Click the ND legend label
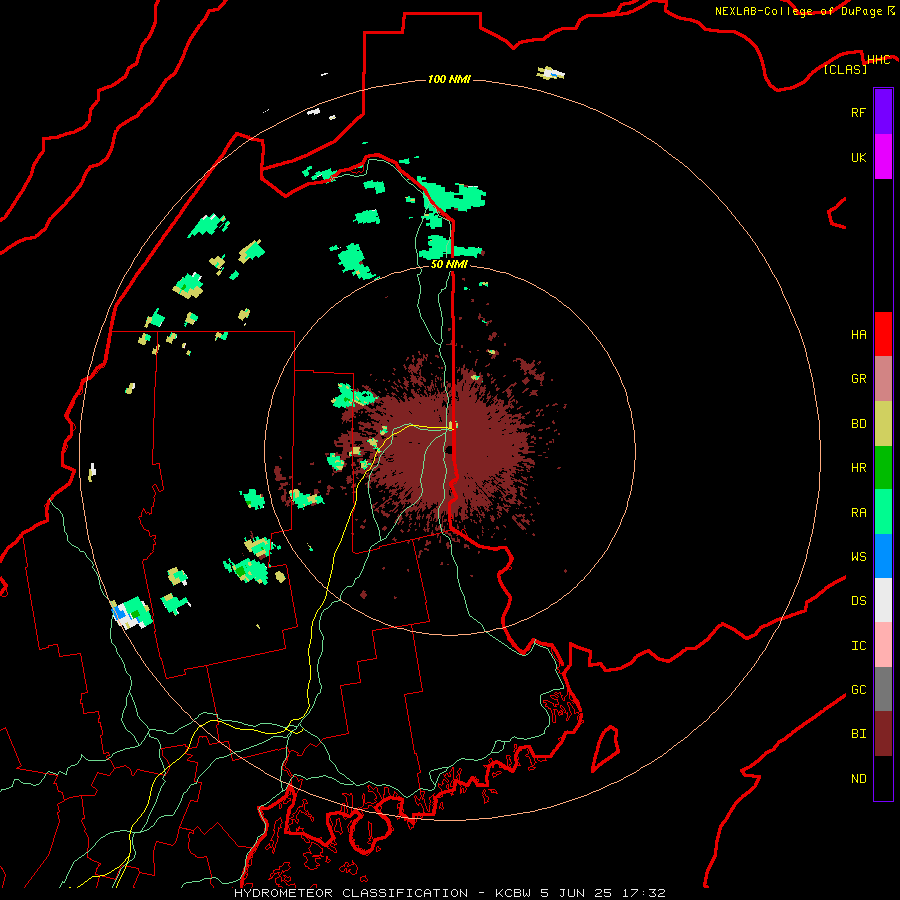This screenshot has height=900, width=900. coord(858,779)
